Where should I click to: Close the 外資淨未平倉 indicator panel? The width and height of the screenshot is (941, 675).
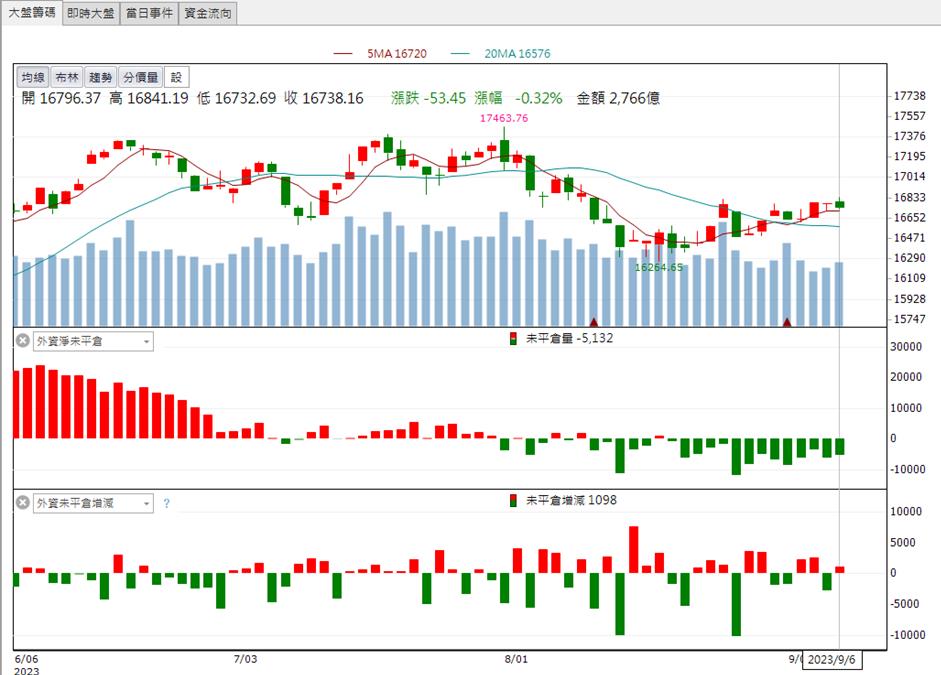coord(22,341)
